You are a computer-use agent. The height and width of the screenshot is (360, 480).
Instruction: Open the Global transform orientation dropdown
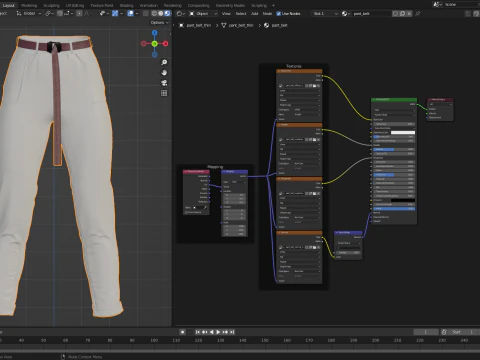(29, 13)
